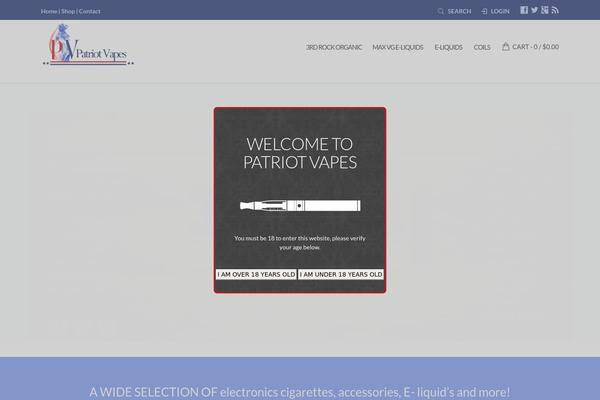Open the Facebook social icon
Image resolution: width=600 pixels, height=400 pixels.
pyautogui.click(x=524, y=10)
